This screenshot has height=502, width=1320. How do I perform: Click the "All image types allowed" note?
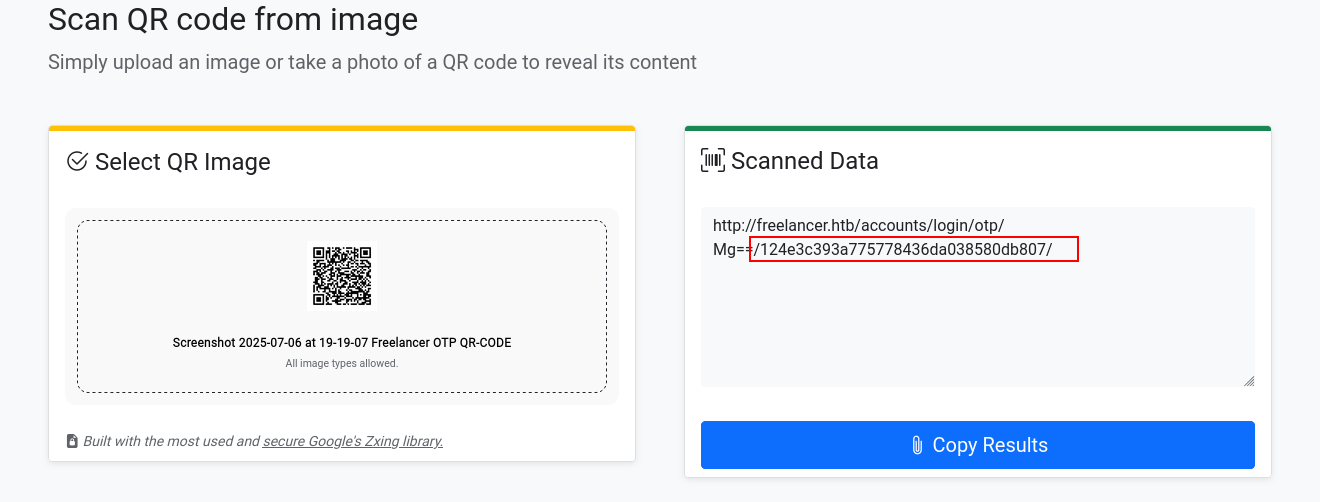tap(342, 363)
